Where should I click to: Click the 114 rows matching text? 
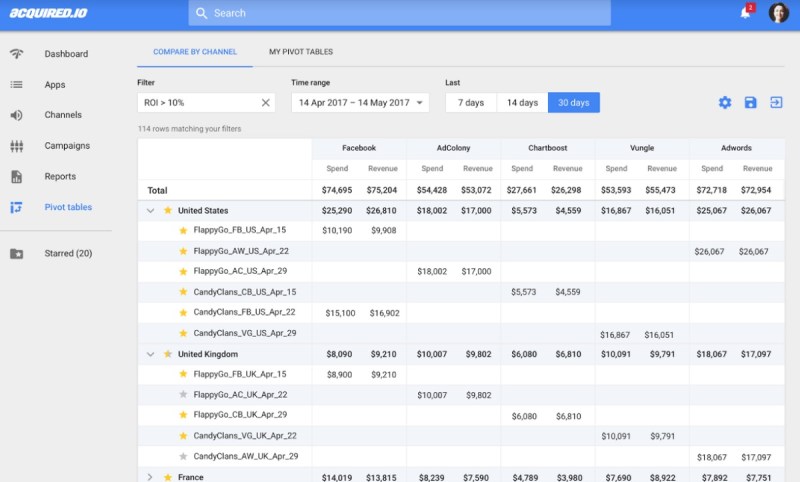(189, 129)
